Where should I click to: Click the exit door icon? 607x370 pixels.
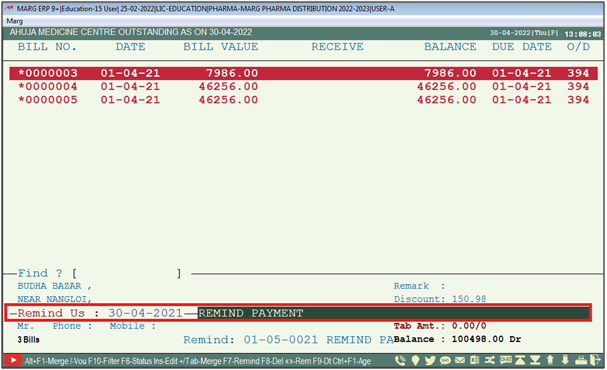coord(596,360)
